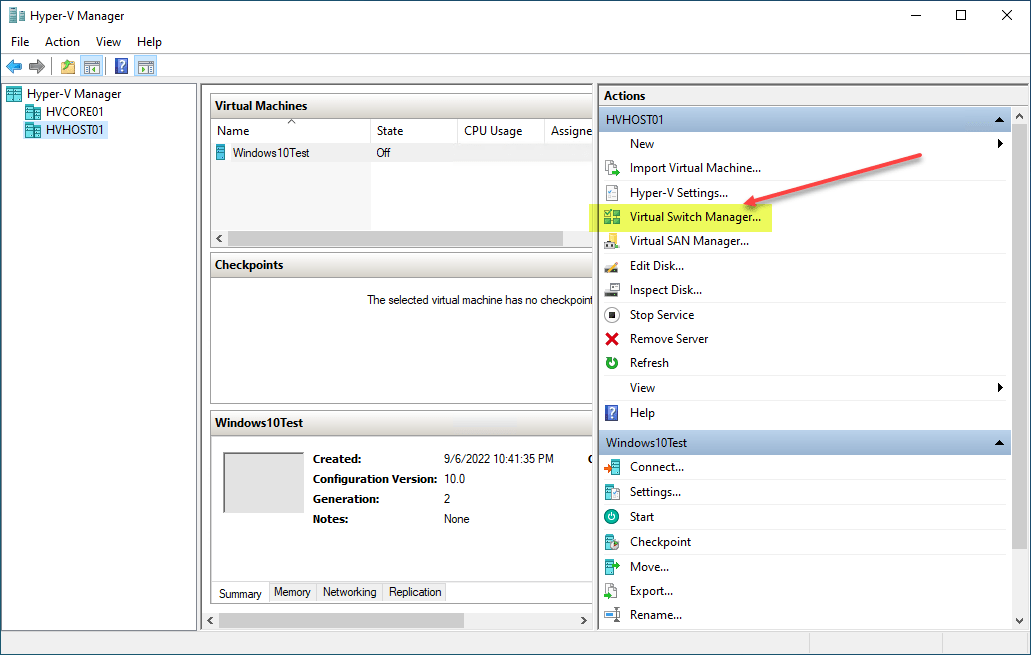Screen dimensions: 1031x655
Task: Open the Help menu in menu bar
Action: [149, 41]
